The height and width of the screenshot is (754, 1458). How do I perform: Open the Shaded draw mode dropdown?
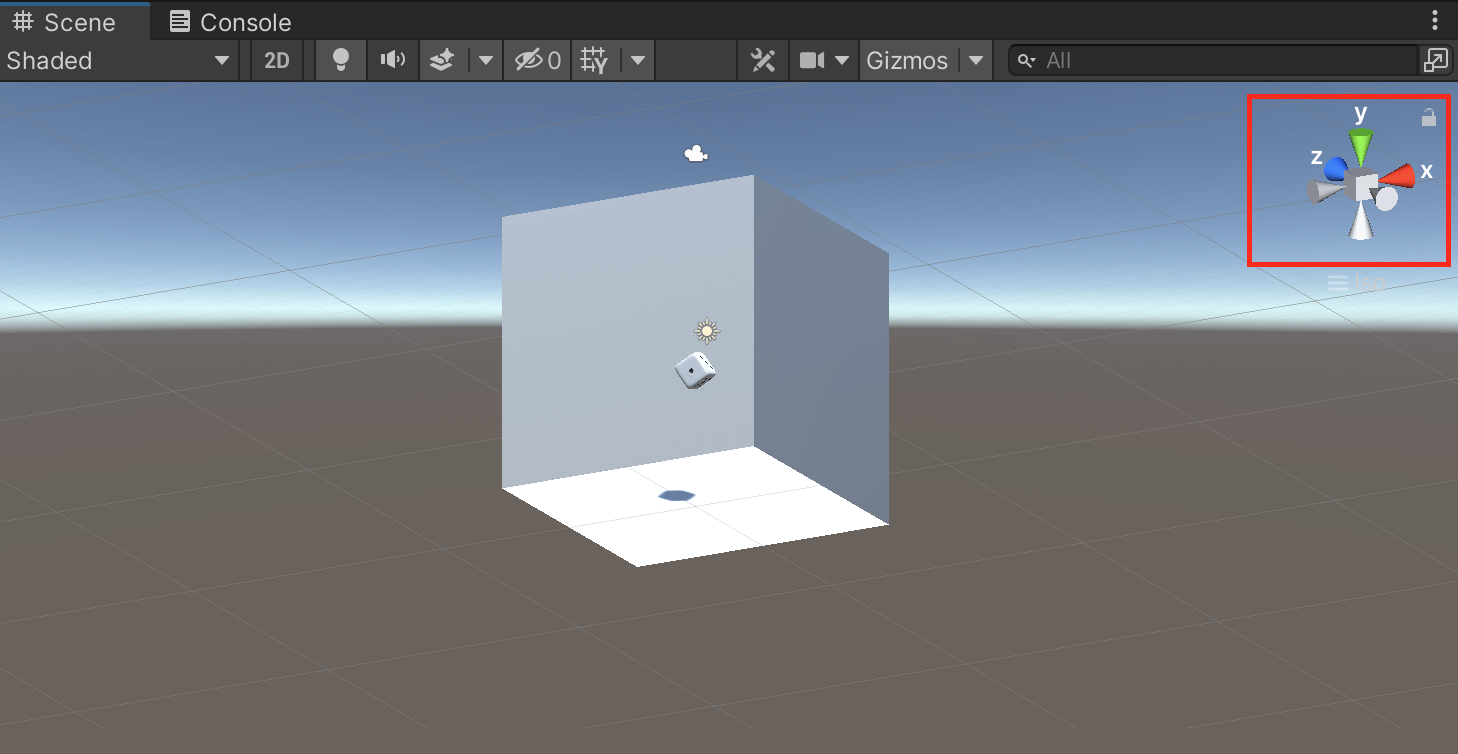(x=118, y=61)
